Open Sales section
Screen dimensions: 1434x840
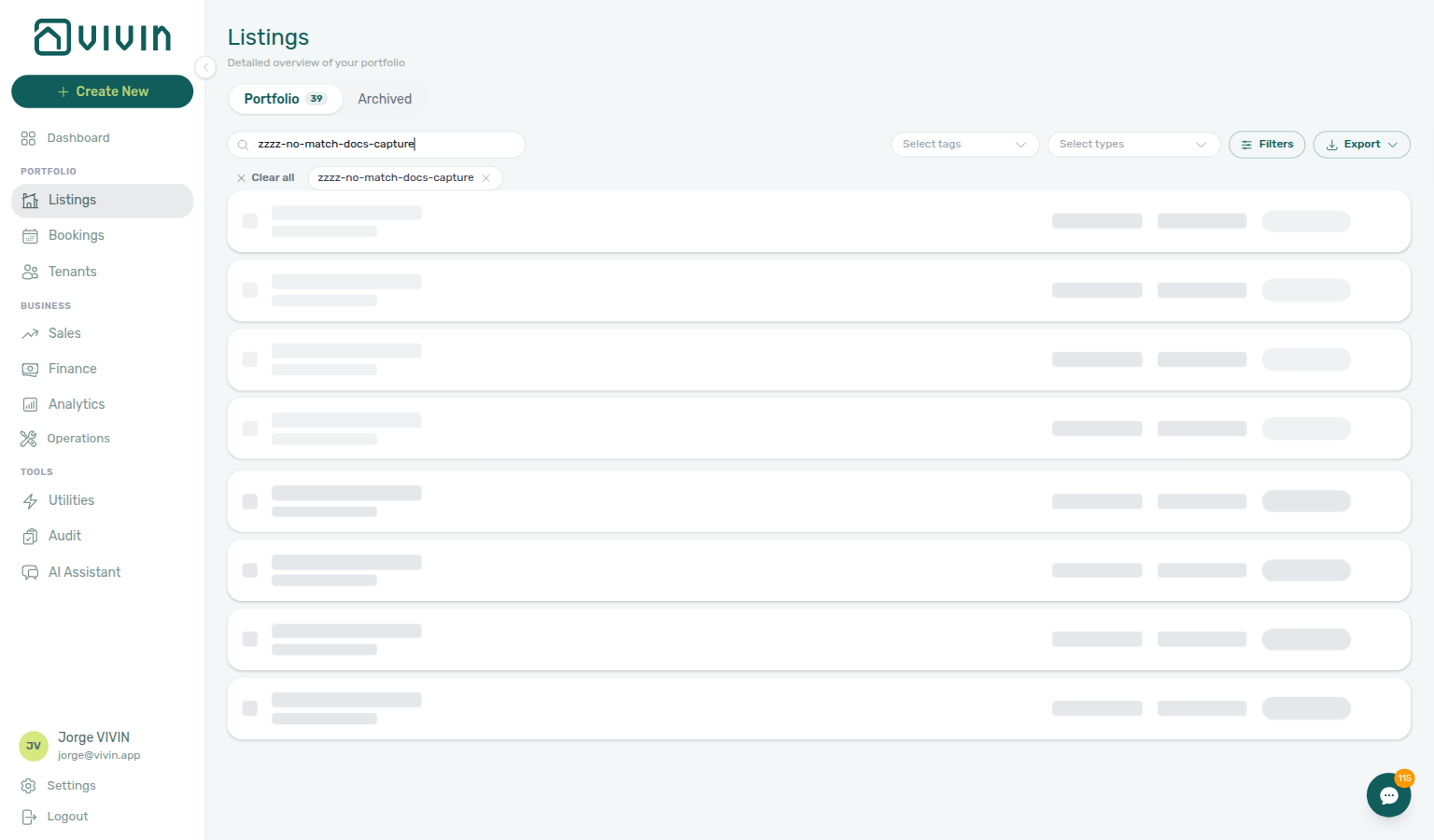pos(64,333)
